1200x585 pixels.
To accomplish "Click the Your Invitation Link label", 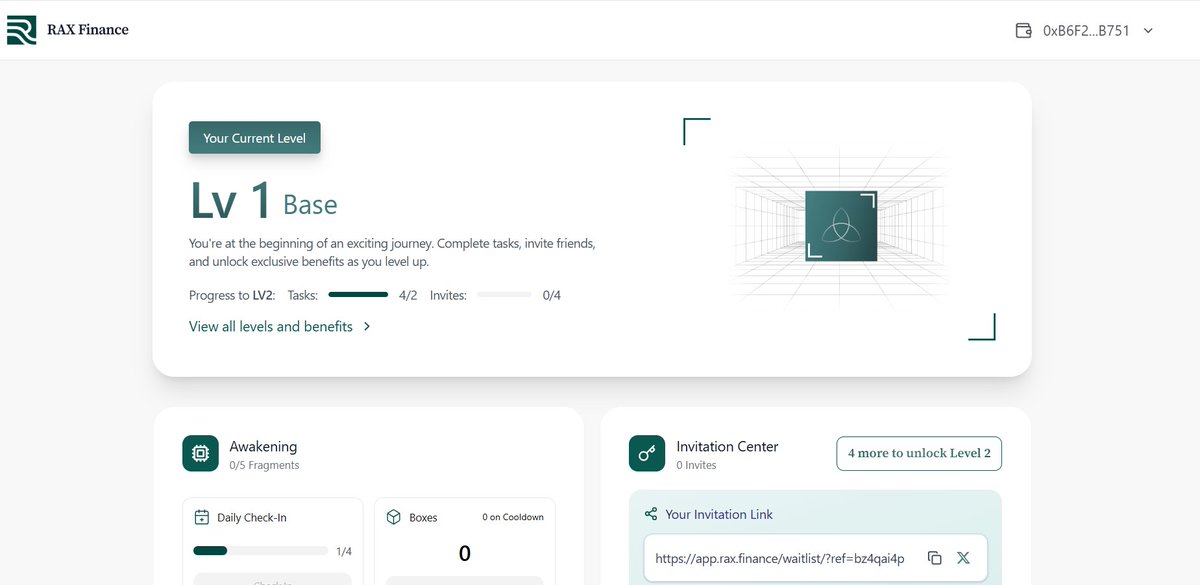I will pyautogui.click(x=719, y=514).
